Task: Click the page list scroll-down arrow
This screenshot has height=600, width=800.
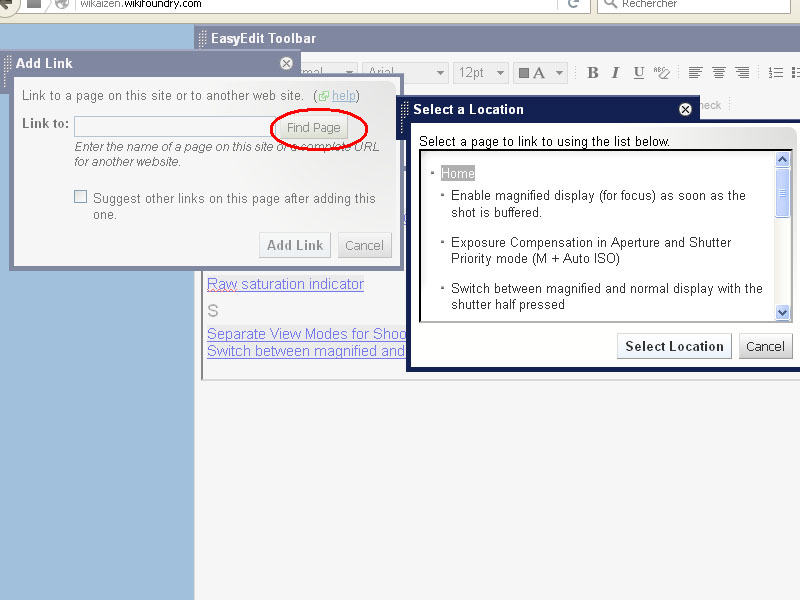Action: click(782, 312)
